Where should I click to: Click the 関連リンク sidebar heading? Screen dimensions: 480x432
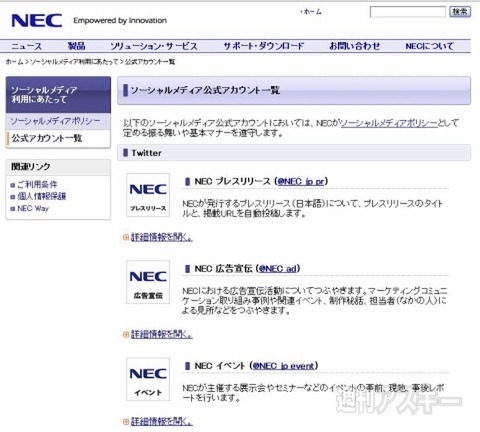click(x=31, y=167)
